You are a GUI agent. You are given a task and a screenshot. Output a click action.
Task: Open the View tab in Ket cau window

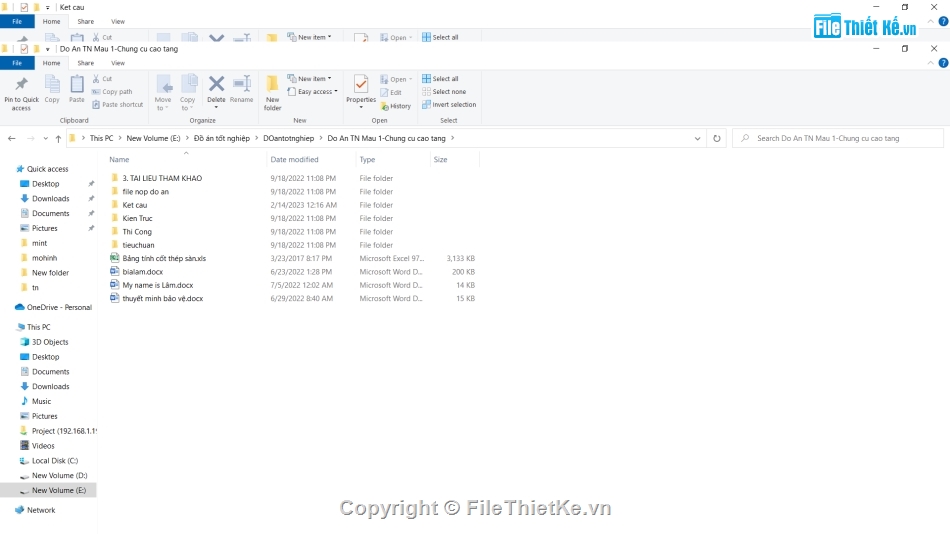(118, 22)
